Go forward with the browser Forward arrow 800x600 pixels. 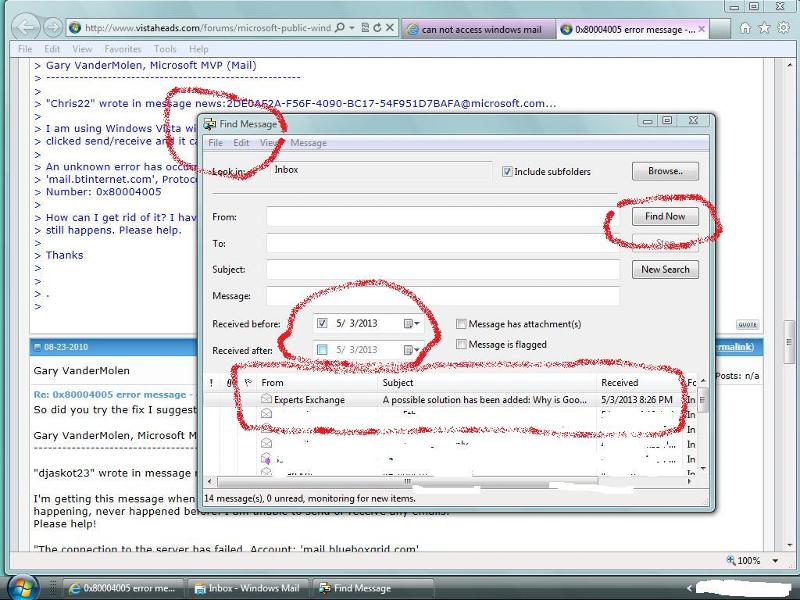click(53, 27)
